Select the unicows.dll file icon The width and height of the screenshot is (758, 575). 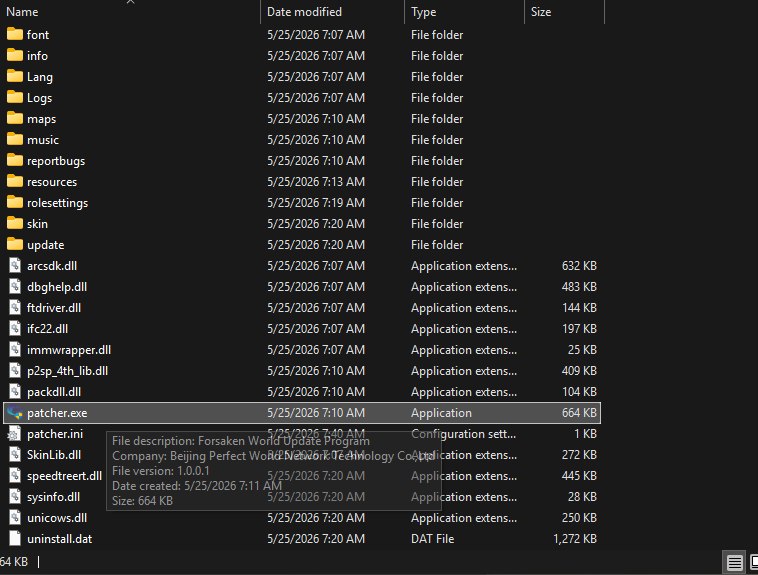click(x=15, y=517)
